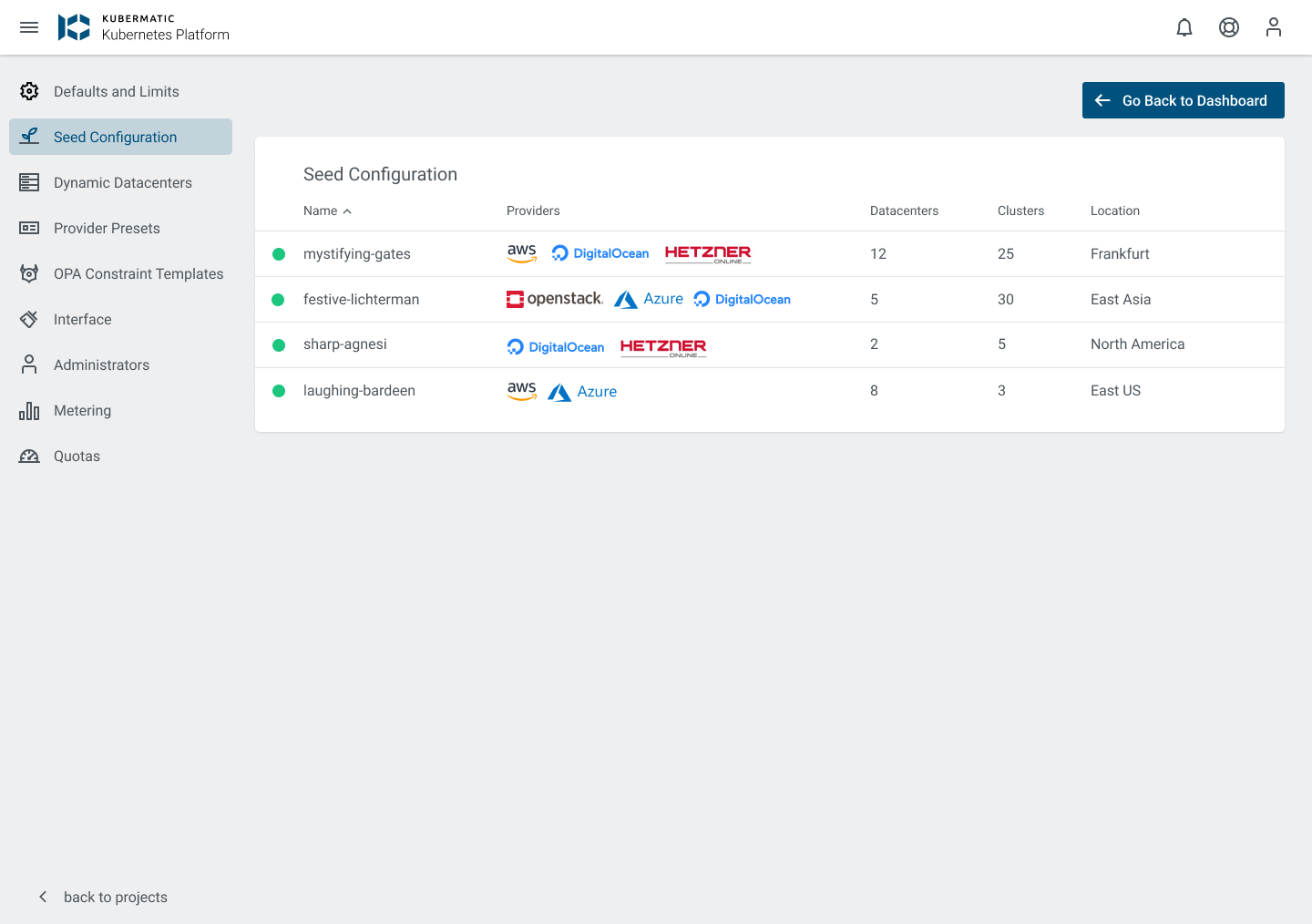Screen dimensions: 1312x924
Task: Click the Kubermatic Kubernetes Platform logo
Action: point(143,27)
